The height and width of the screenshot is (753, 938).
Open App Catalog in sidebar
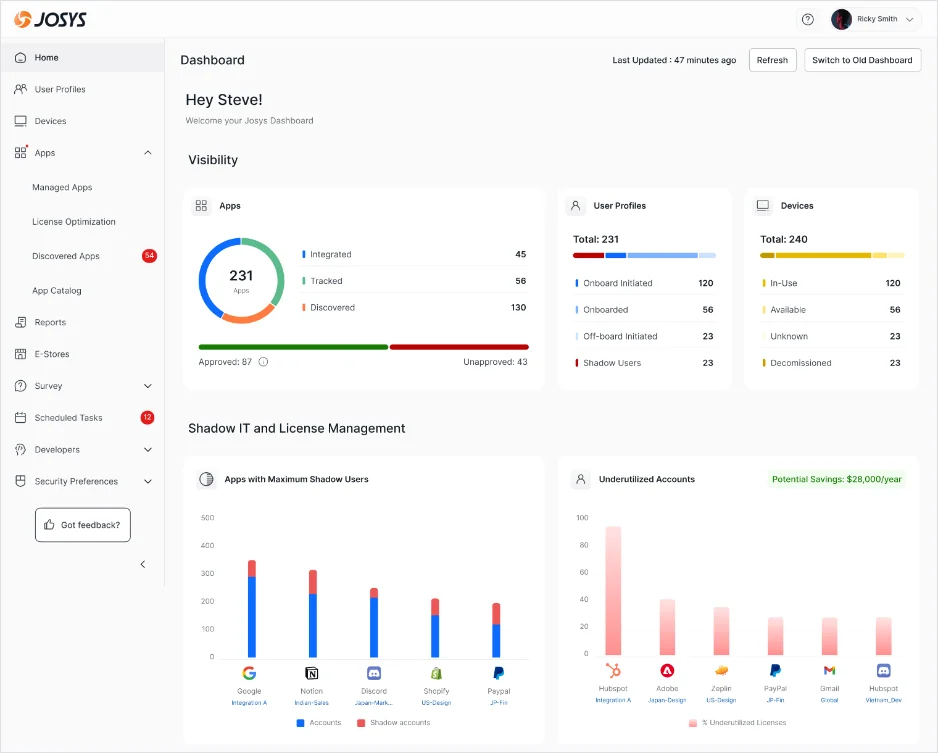coord(57,290)
